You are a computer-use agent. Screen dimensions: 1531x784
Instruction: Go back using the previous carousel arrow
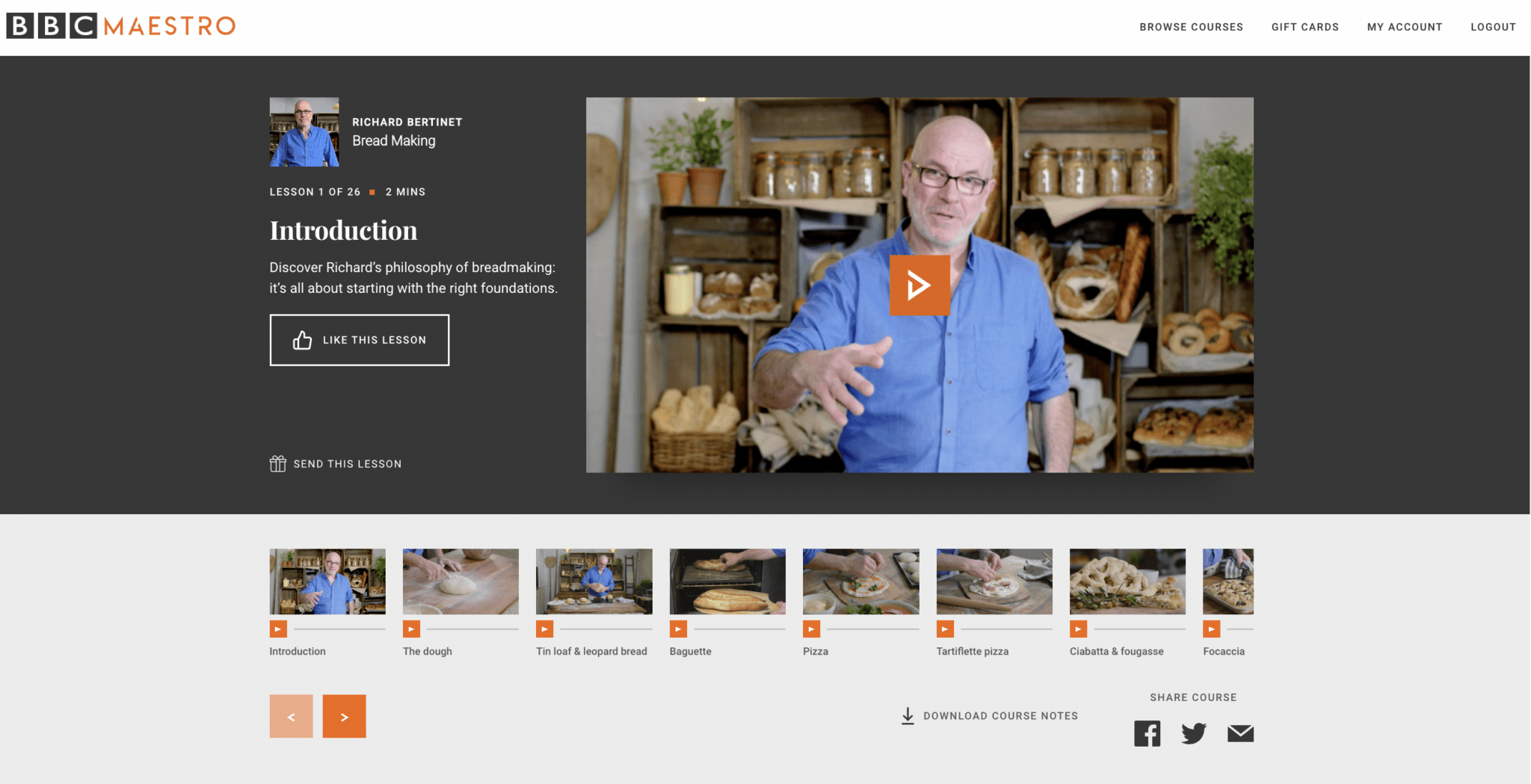point(291,715)
